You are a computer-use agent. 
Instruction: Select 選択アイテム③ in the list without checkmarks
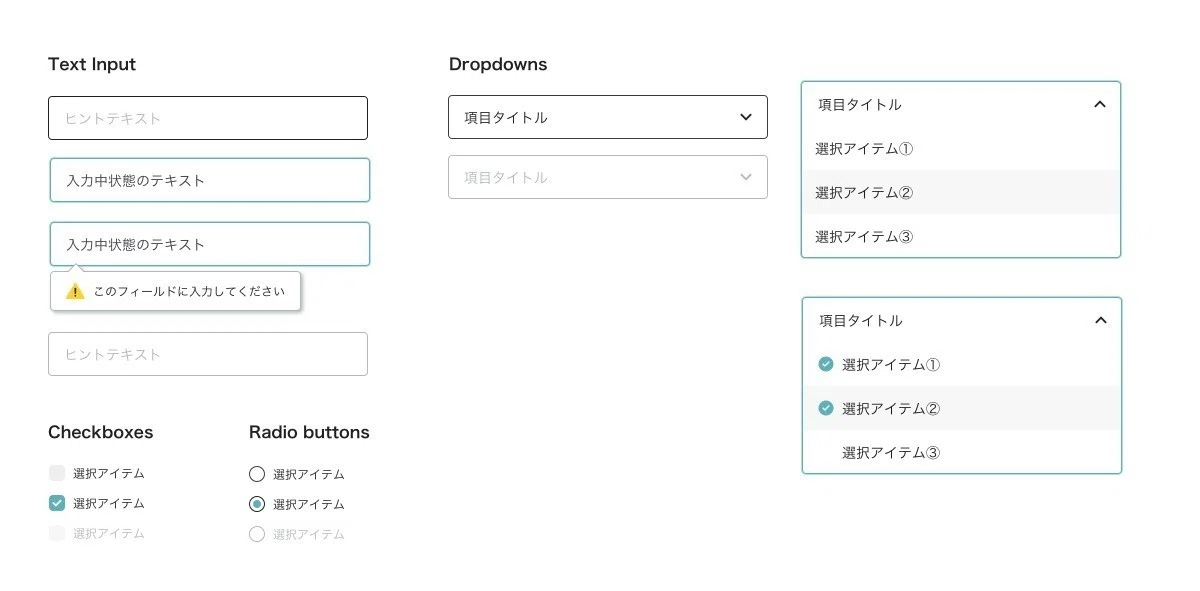pyautogui.click(x=961, y=236)
